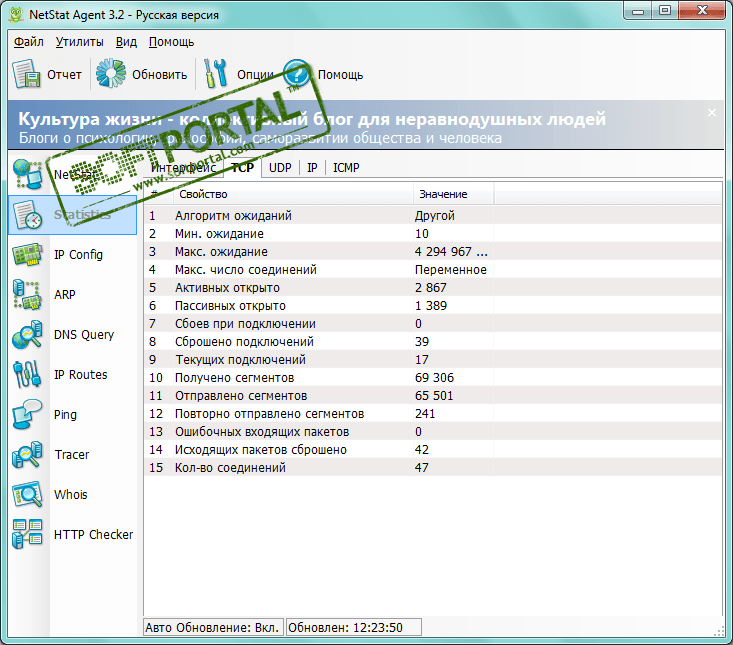Viewport: 733px width, 645px height.
Task: Switch to the ICMP tab
Action: click(x=346, y=168)
